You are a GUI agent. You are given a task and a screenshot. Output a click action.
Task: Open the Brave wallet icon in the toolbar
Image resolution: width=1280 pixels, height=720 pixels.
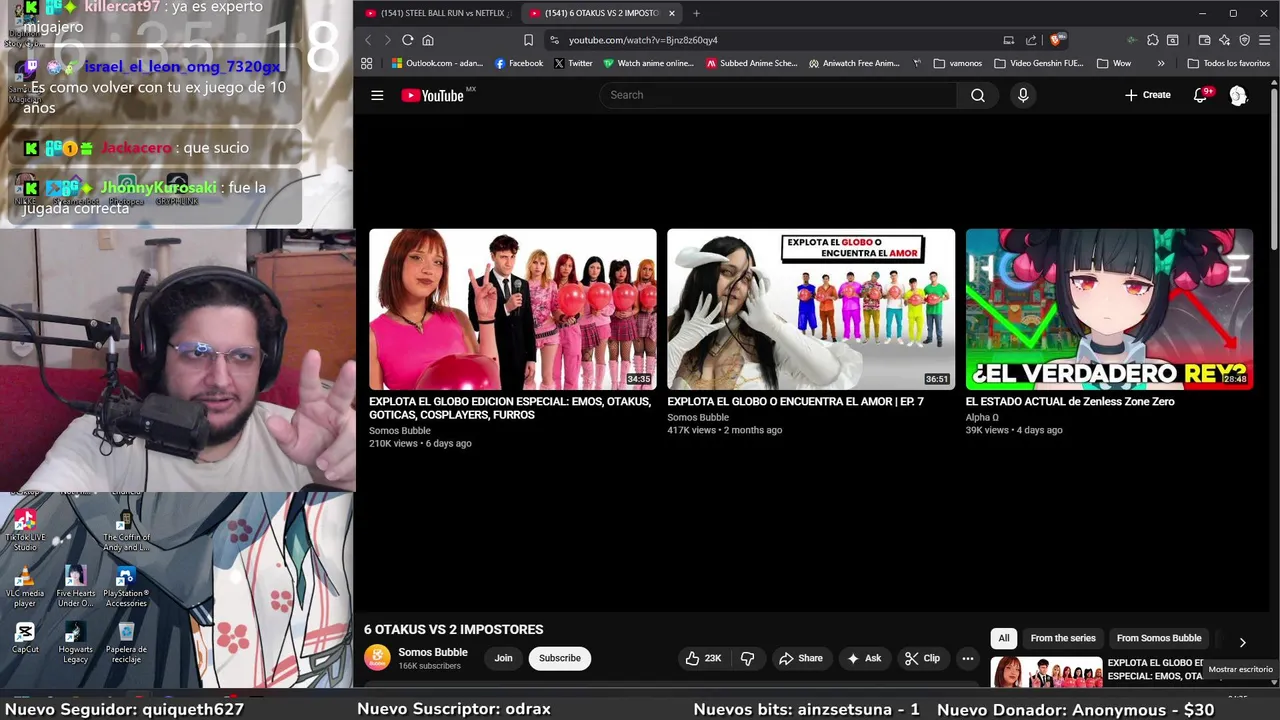(1204, 40)
